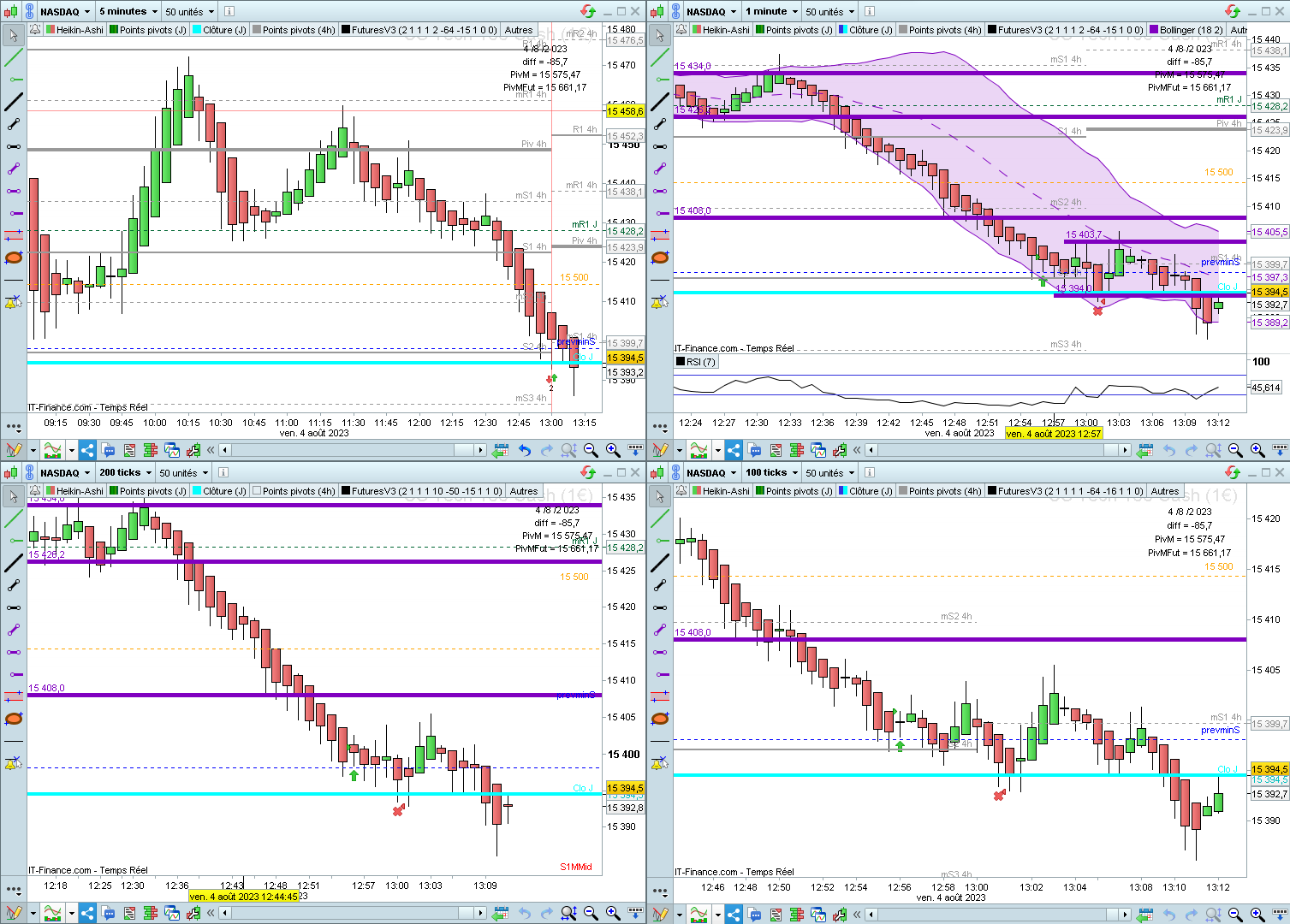Open the Autres menu in the 200 ticks chart
The height and width of the screenshot is (924, 1290).
point(524,491)
